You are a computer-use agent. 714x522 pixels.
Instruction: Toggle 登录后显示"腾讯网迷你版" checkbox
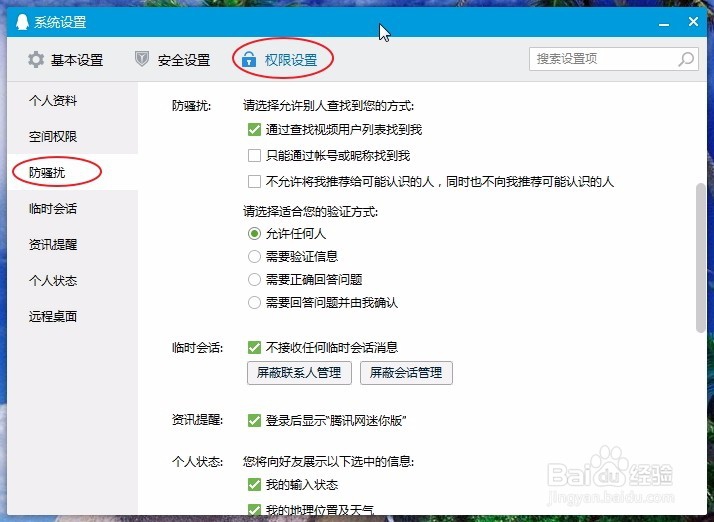point(254,420)
